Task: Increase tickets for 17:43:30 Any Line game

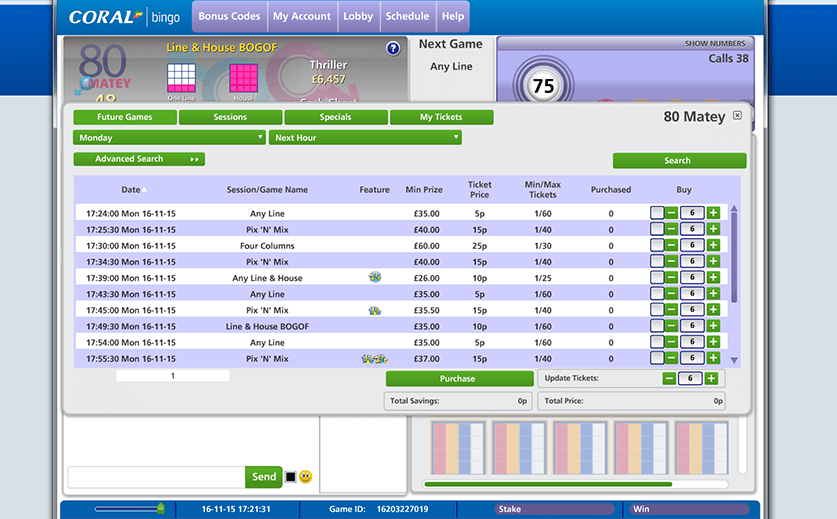Action: [x=713, y=293]
